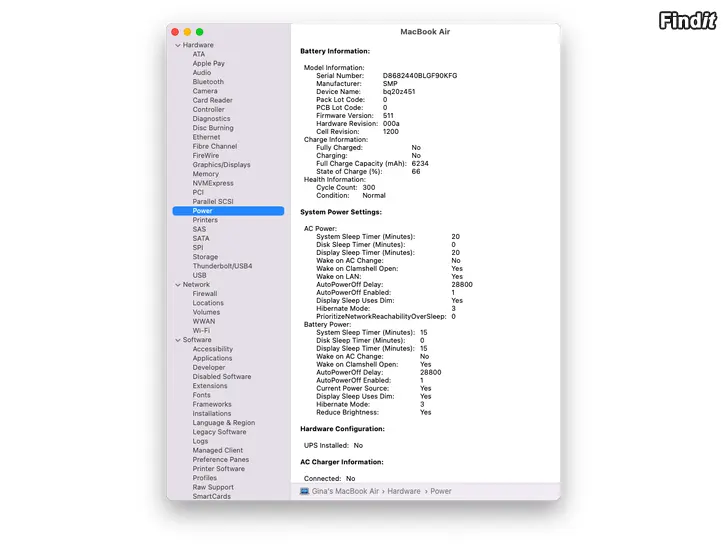Click the battery Condition value Normal
The height and width of the screenshot is (546, 728).
point(374,196)
